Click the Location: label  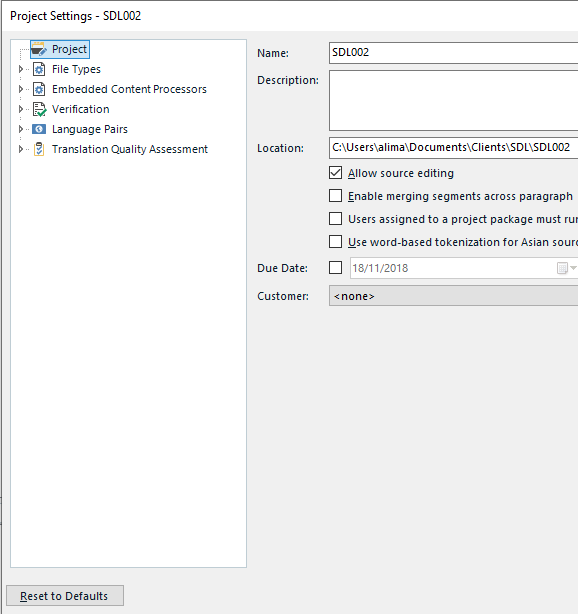point(280,148)
